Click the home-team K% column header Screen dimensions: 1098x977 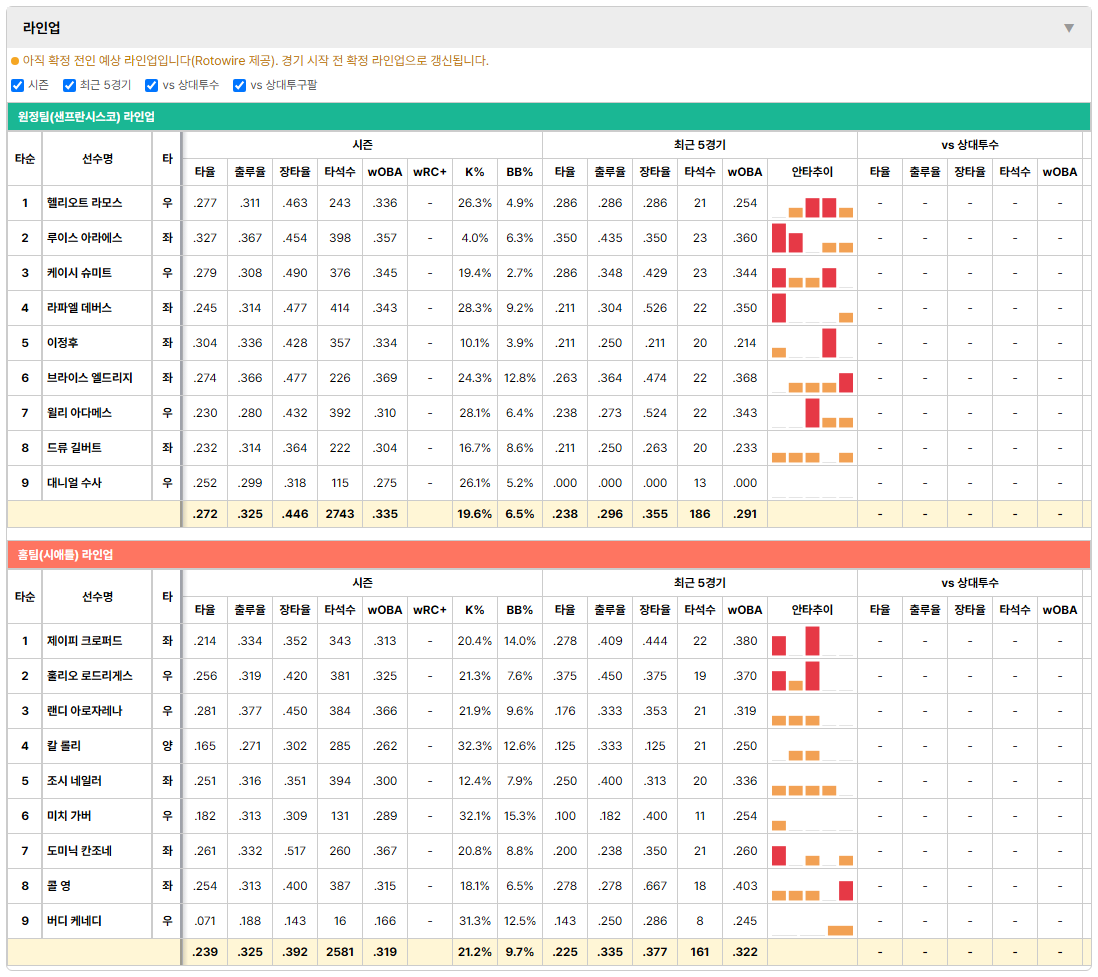pos(475,610)
